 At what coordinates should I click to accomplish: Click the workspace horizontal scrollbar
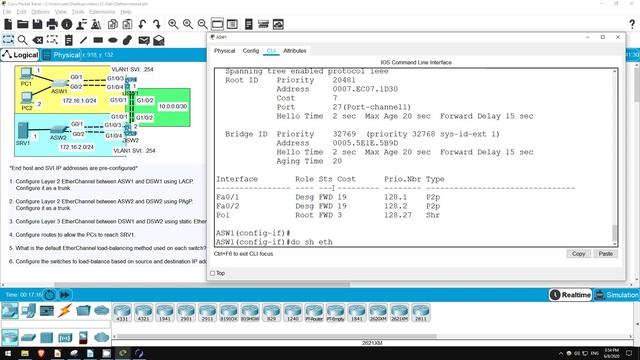tap(202, 284)
